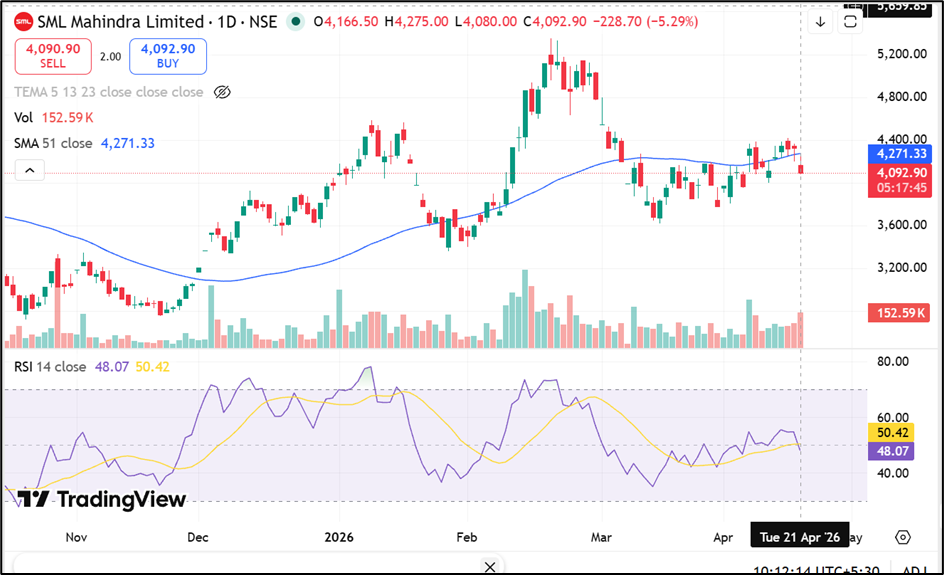Click the blue SMA price label 4,271.33

click(x=899, y=154)
